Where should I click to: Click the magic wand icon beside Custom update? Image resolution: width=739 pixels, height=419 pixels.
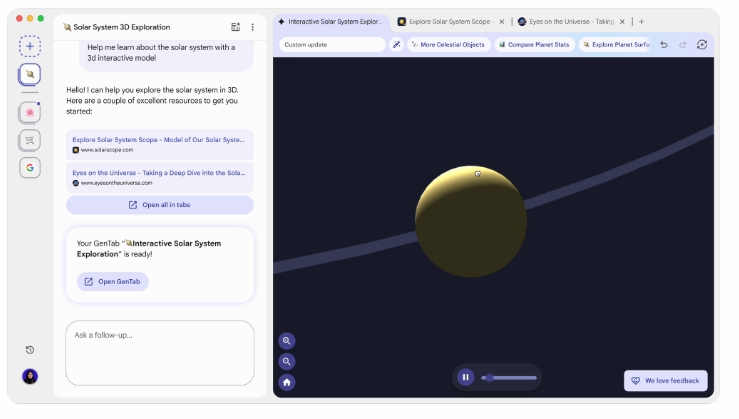point(396,44)
